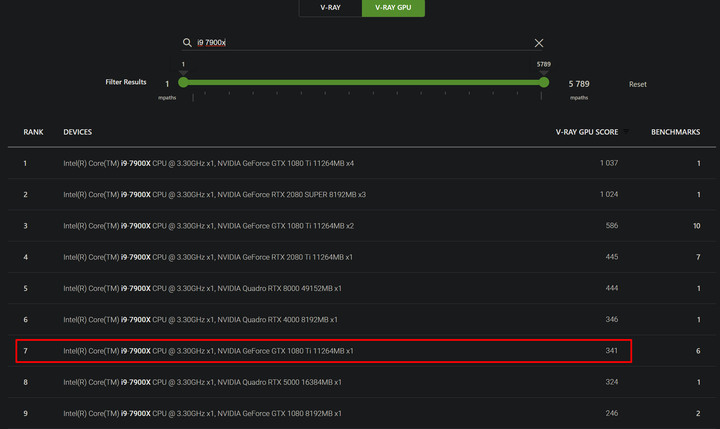Click the score value 1 037
Viewport: 720px width, 429px height.
click(609, 163)
